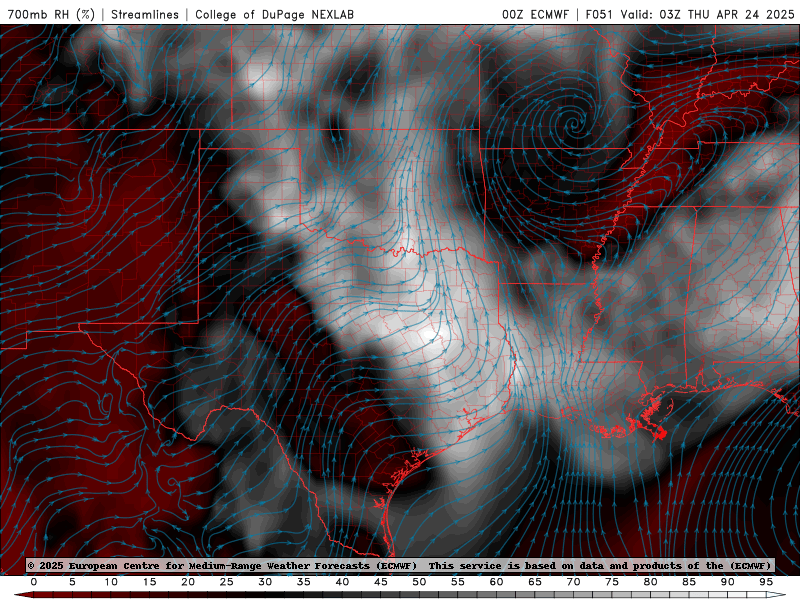Screen dimensions: 800x600
Task: Click the "55" colorbar tick label
Action: [458, 582]
